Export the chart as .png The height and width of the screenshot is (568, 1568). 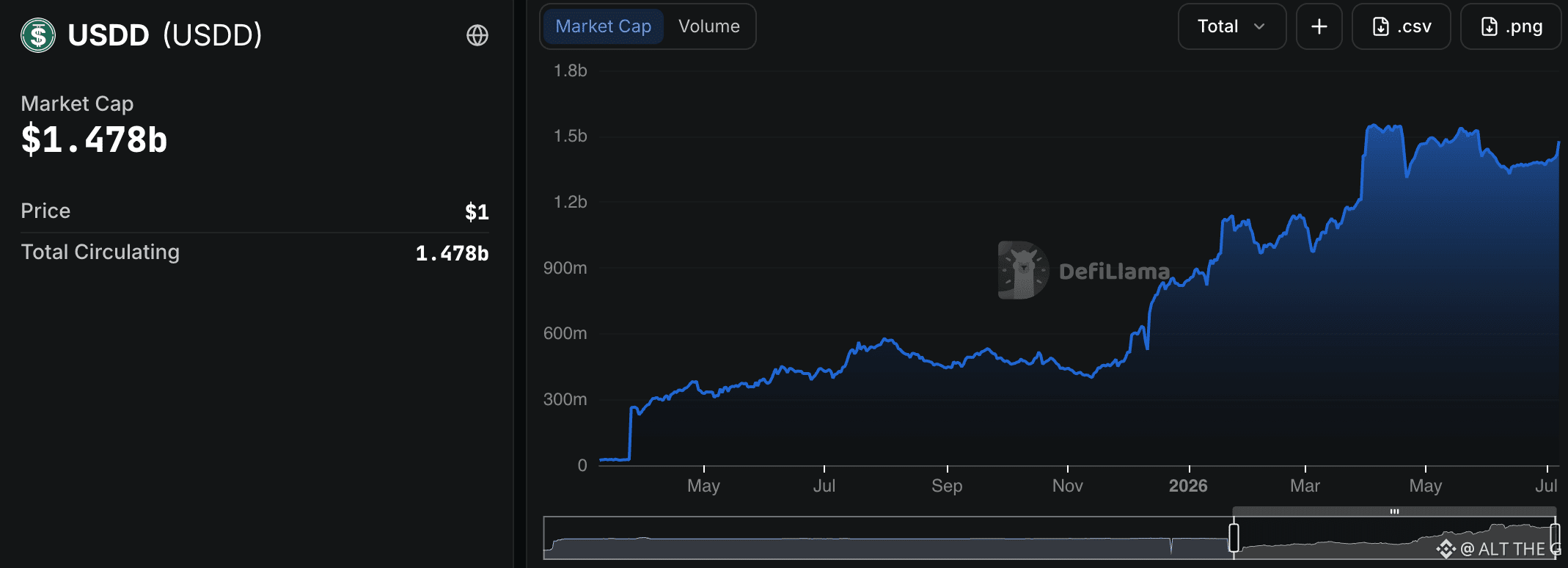coord(1512,26)
